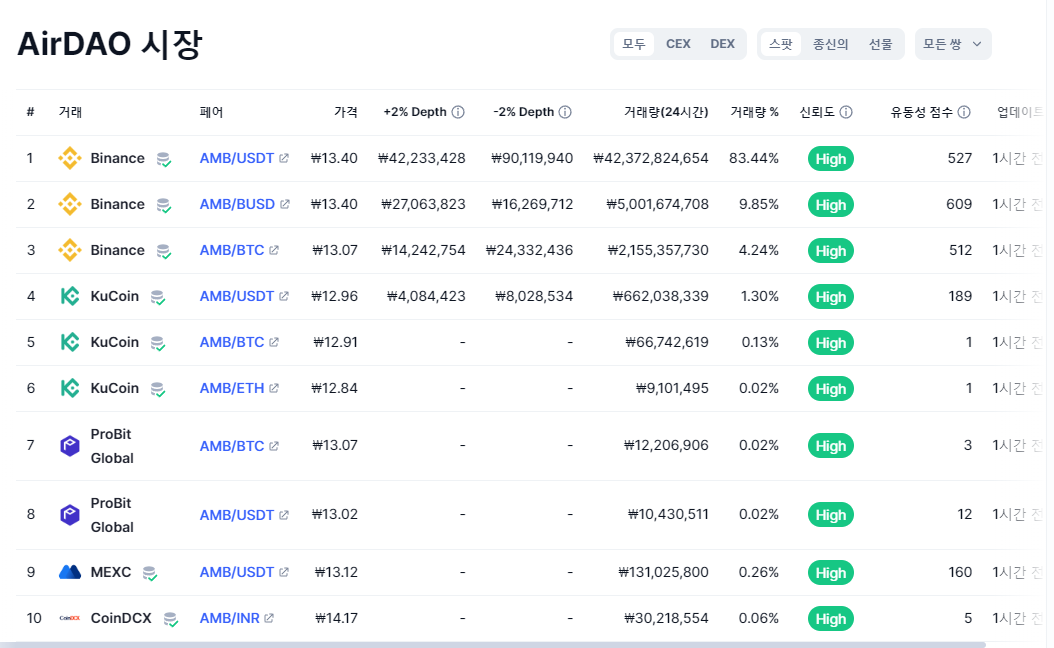Viewport: 1054px width, 648px height.
Task: Click info icon next to +2% Depth
Action: point(458,112)
